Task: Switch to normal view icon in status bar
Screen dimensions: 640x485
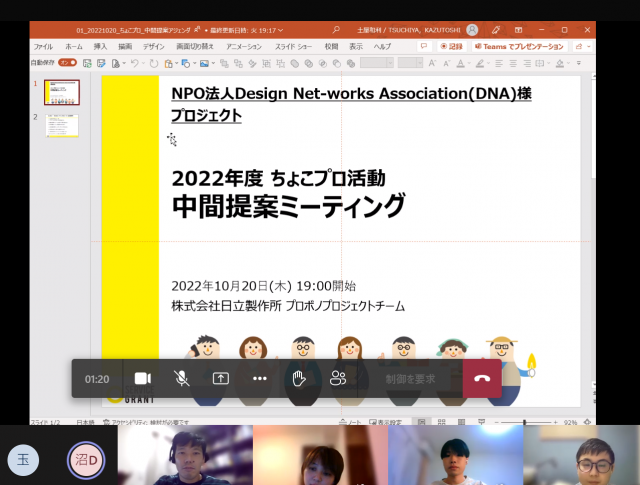Action: (x=422, y=422)
